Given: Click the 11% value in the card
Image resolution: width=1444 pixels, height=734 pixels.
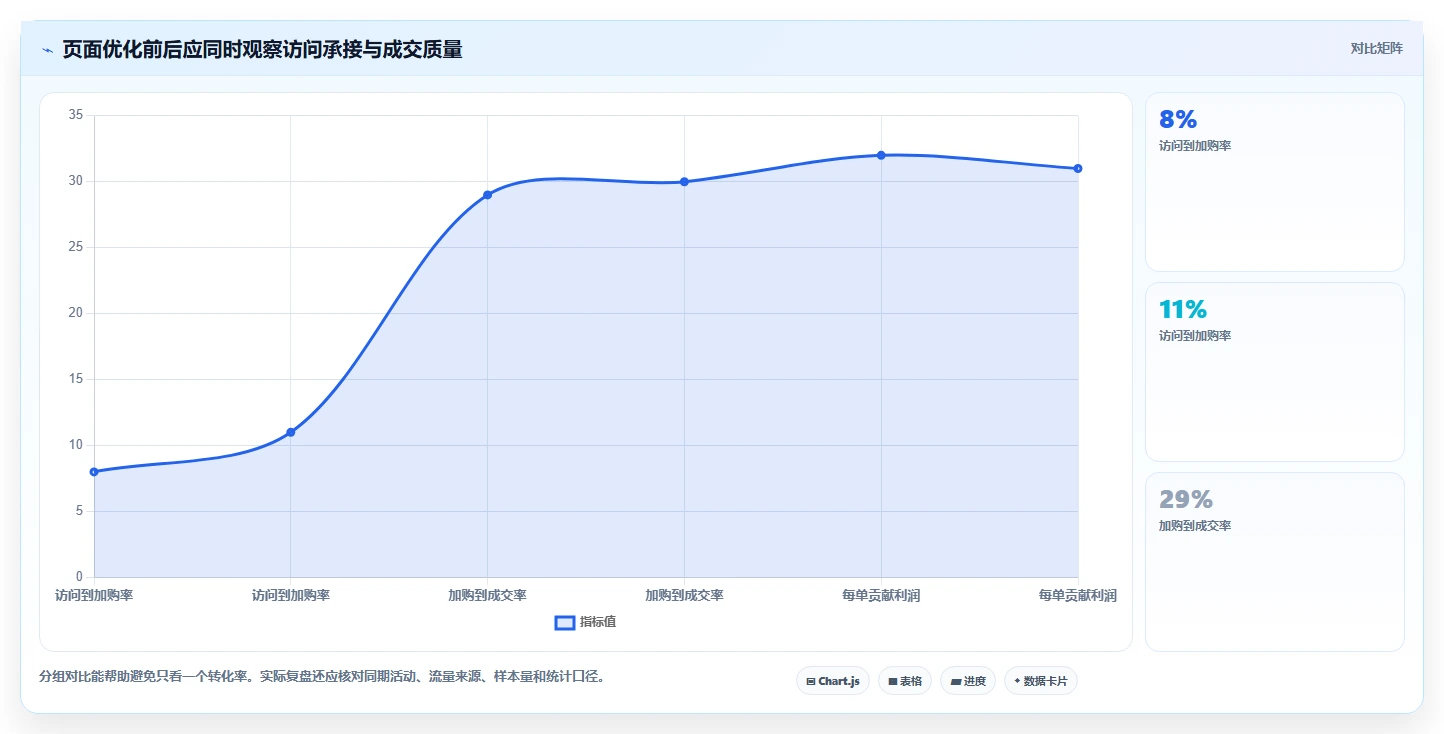Looking at the screenshot, I should pyautogui.click(x=1183, y=309).
